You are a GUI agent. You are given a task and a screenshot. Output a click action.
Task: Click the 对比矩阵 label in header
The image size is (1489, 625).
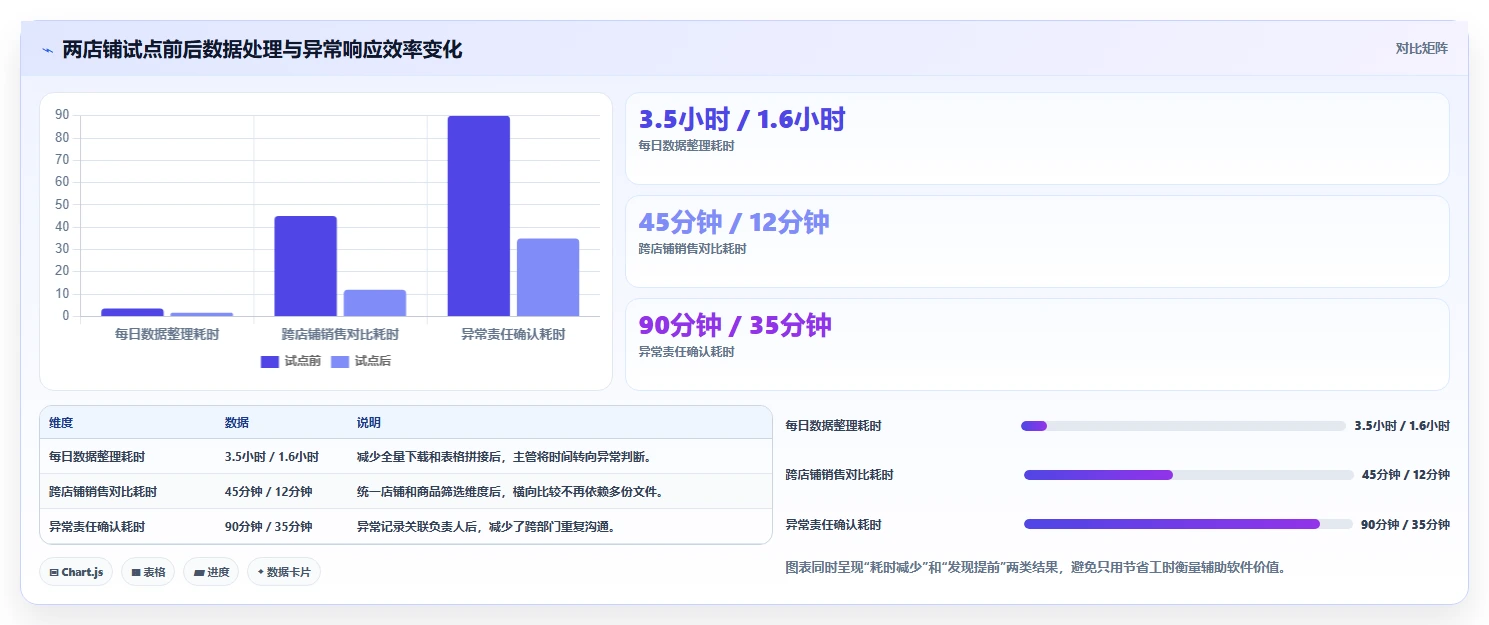coord(1421,48)
